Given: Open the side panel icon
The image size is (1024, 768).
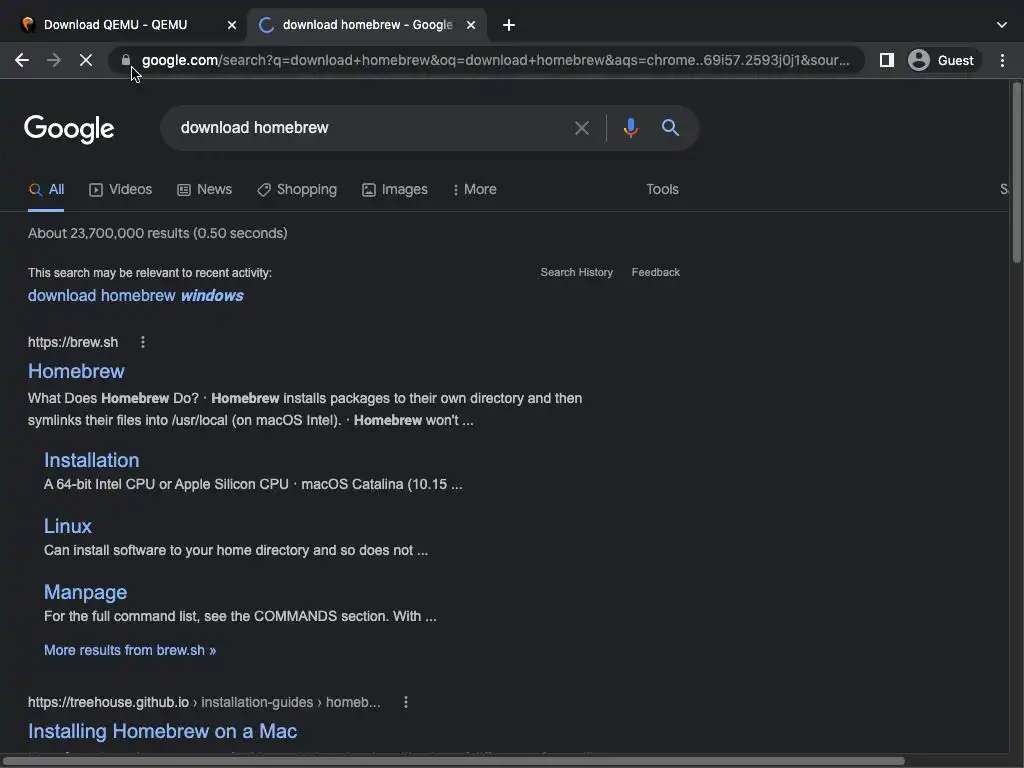Looking at the screenshot, I should [886, 60].
